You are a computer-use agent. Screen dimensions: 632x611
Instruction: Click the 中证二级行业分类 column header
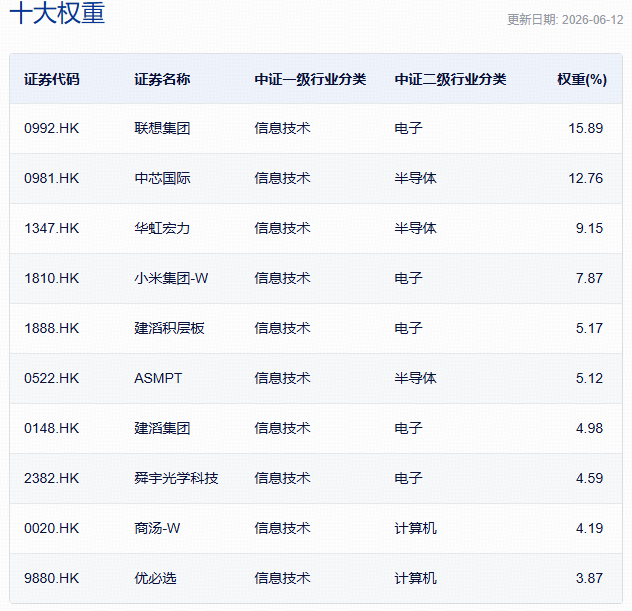point(451,79)
